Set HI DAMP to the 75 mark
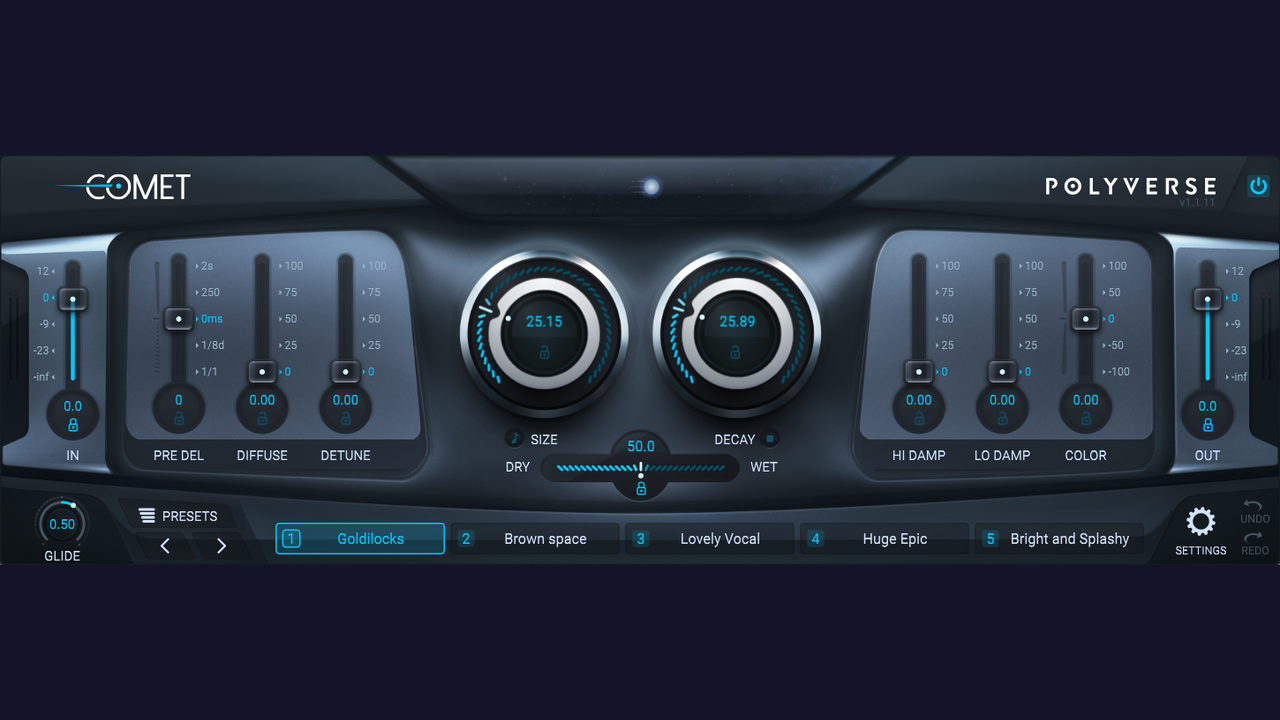Image resolution: width=1280 pixels, height=720 pixels. (x=946, y=292)
